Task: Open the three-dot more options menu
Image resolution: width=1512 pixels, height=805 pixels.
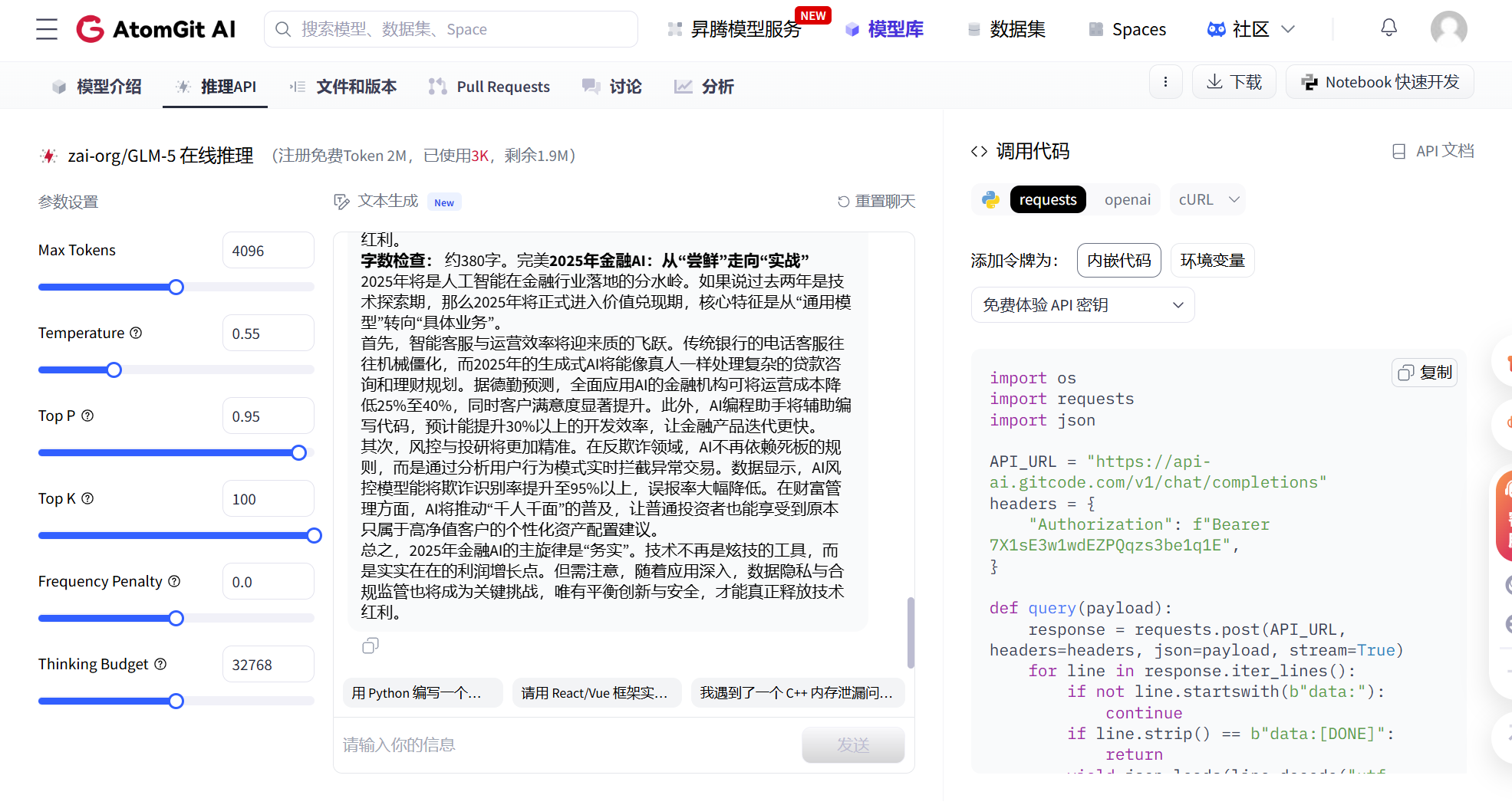Action: click(1165, 82)
